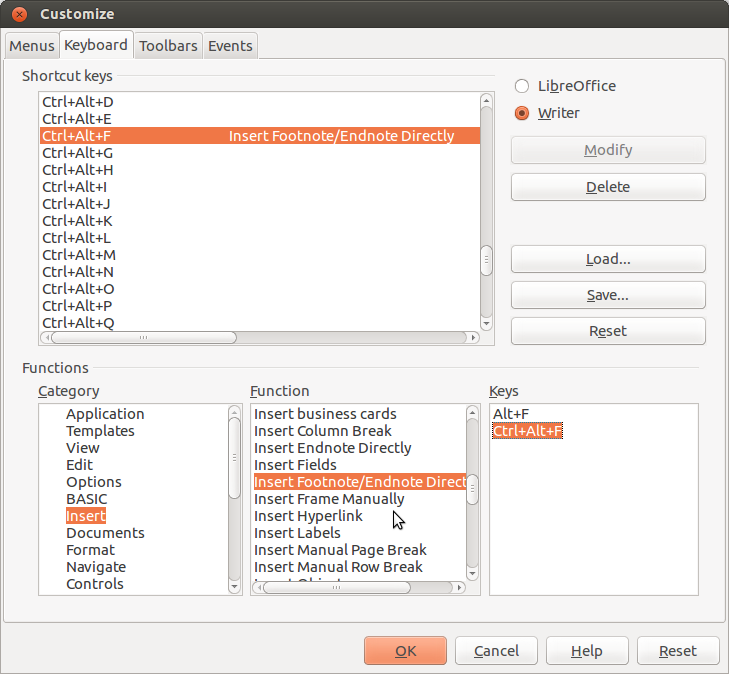Choose the View category
Screen dimensions: 729x674
83,448
